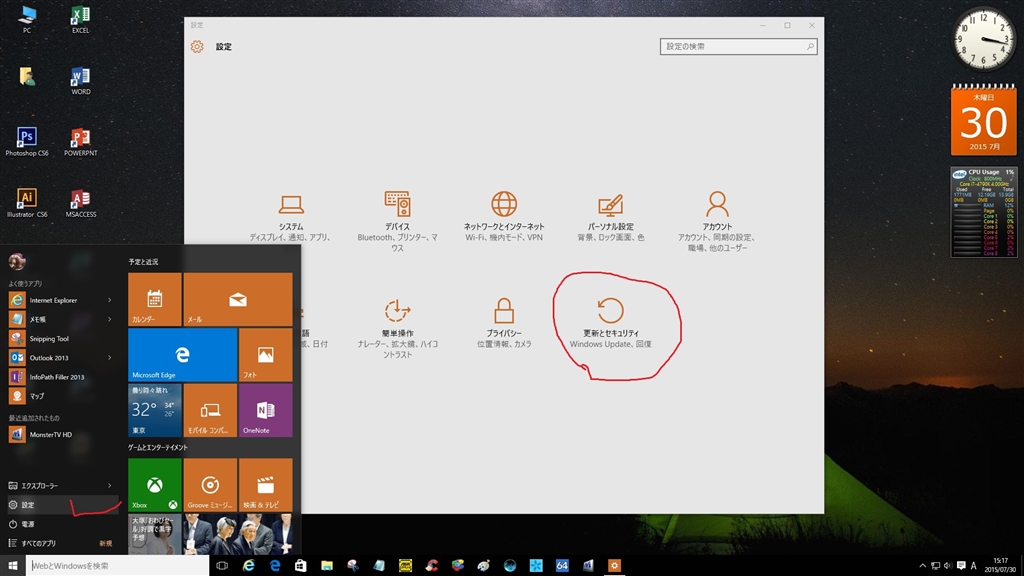The height and width of the screenshot is (576, 1024).
Task: Expand the メモ帳 jump list arrow
Action: coord(110,319)
